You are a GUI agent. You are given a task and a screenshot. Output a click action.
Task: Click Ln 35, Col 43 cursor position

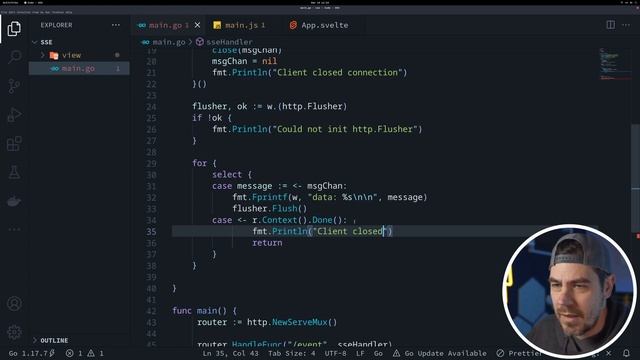pos(231,353)
